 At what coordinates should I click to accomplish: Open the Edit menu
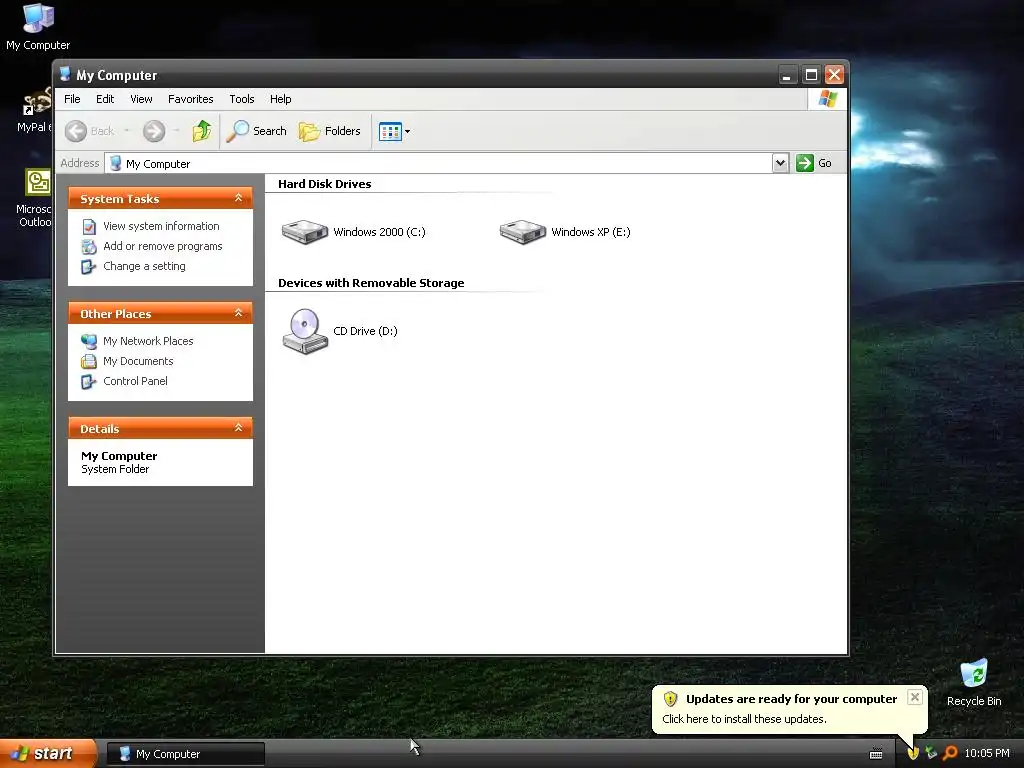(x=105, y=99)
